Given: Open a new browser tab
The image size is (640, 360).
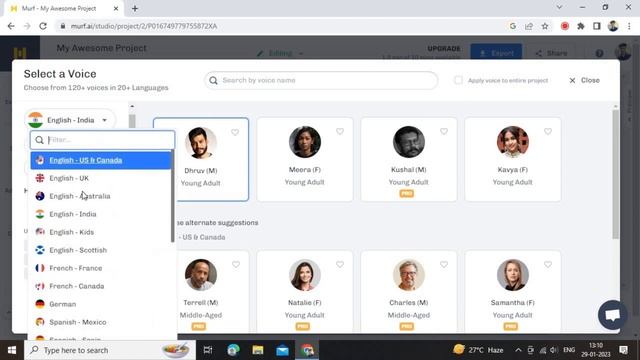Looking at the screenshot, I should (x=135, y=8).
